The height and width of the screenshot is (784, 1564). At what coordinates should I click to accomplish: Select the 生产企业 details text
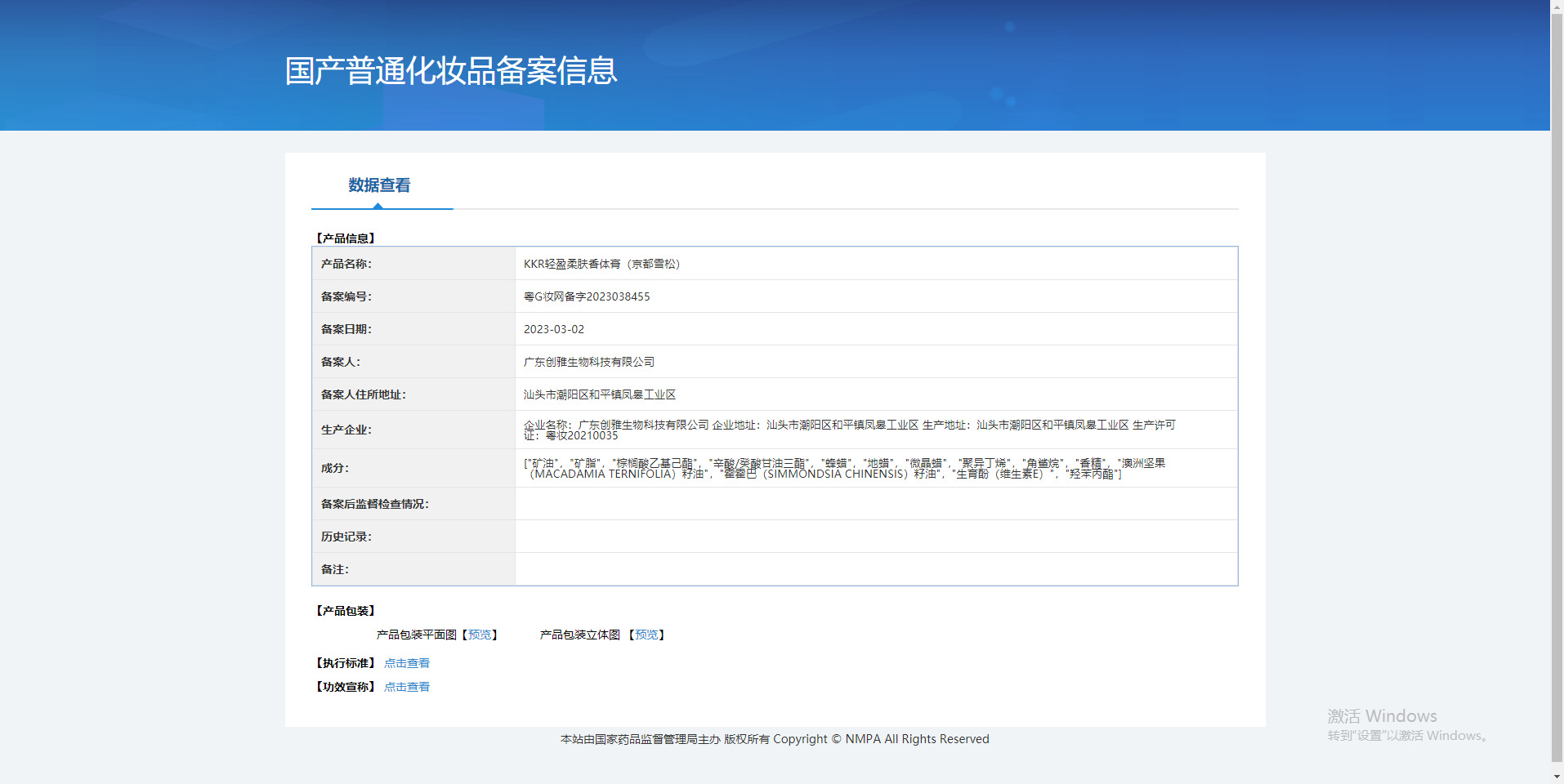click(850, 430)
